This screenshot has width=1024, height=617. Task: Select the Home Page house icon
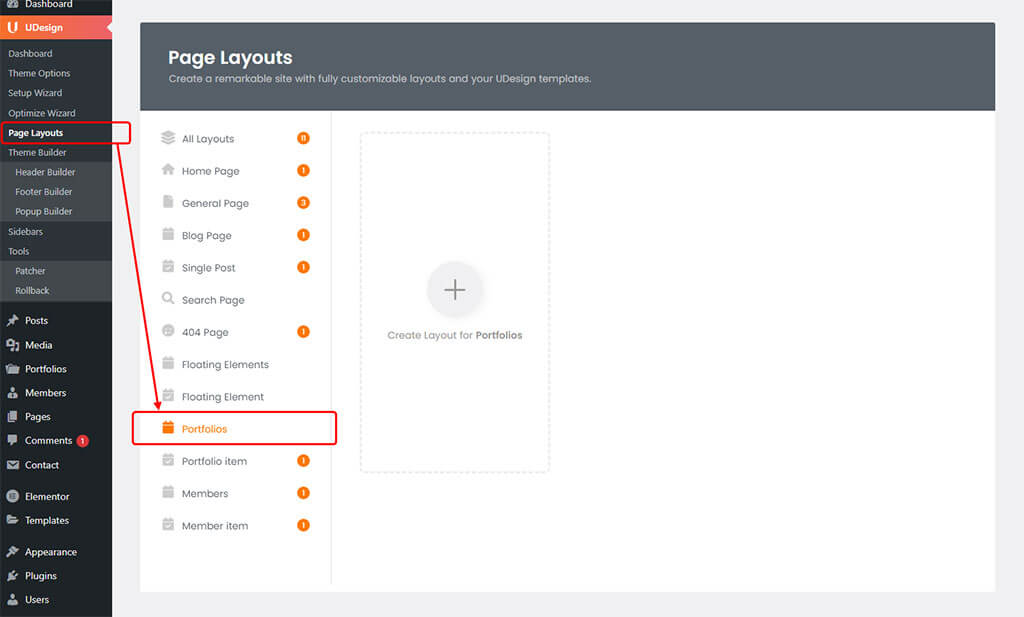168,170
